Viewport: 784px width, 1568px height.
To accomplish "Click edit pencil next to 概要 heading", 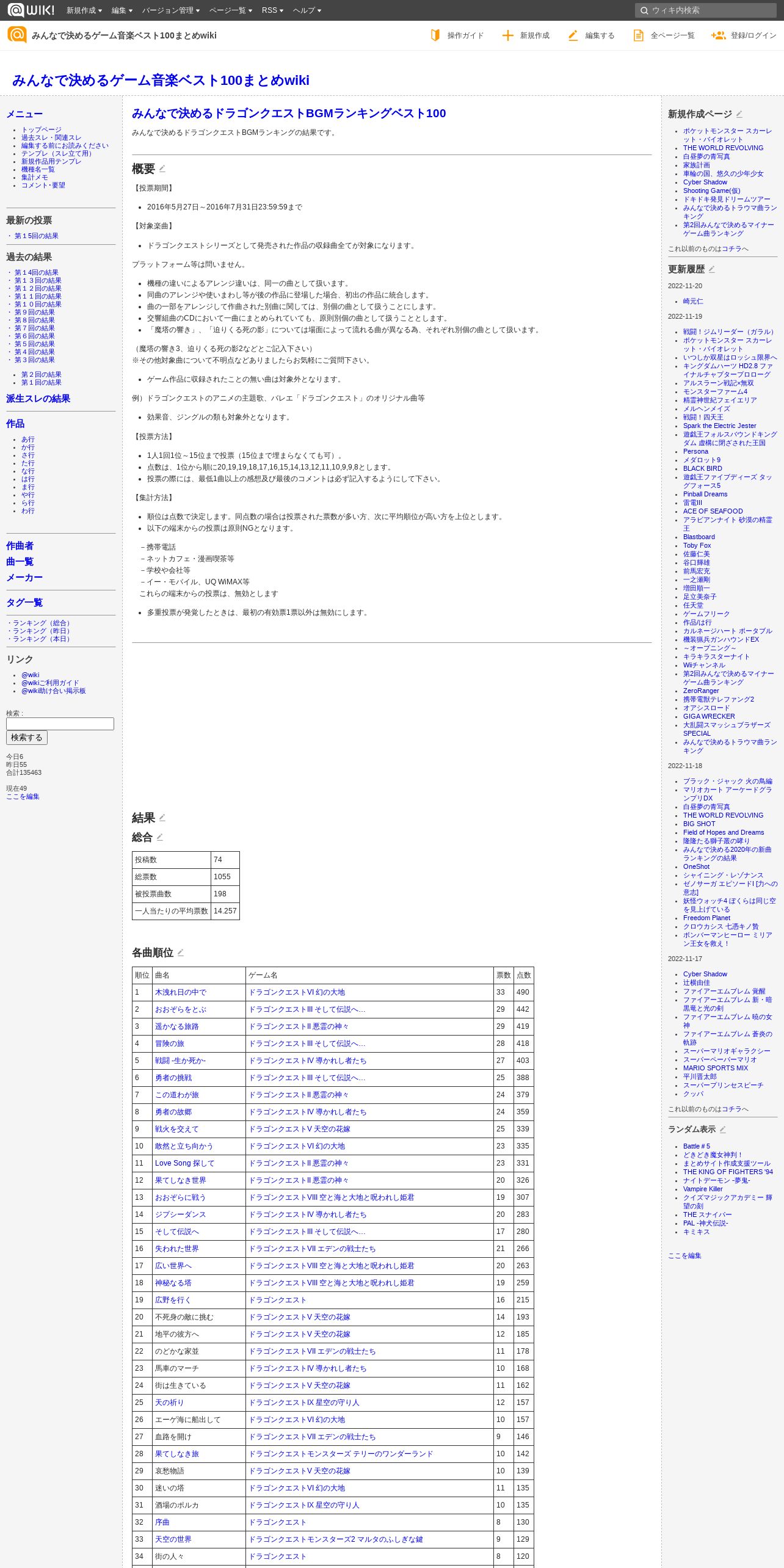I will (x=162, y=169).
